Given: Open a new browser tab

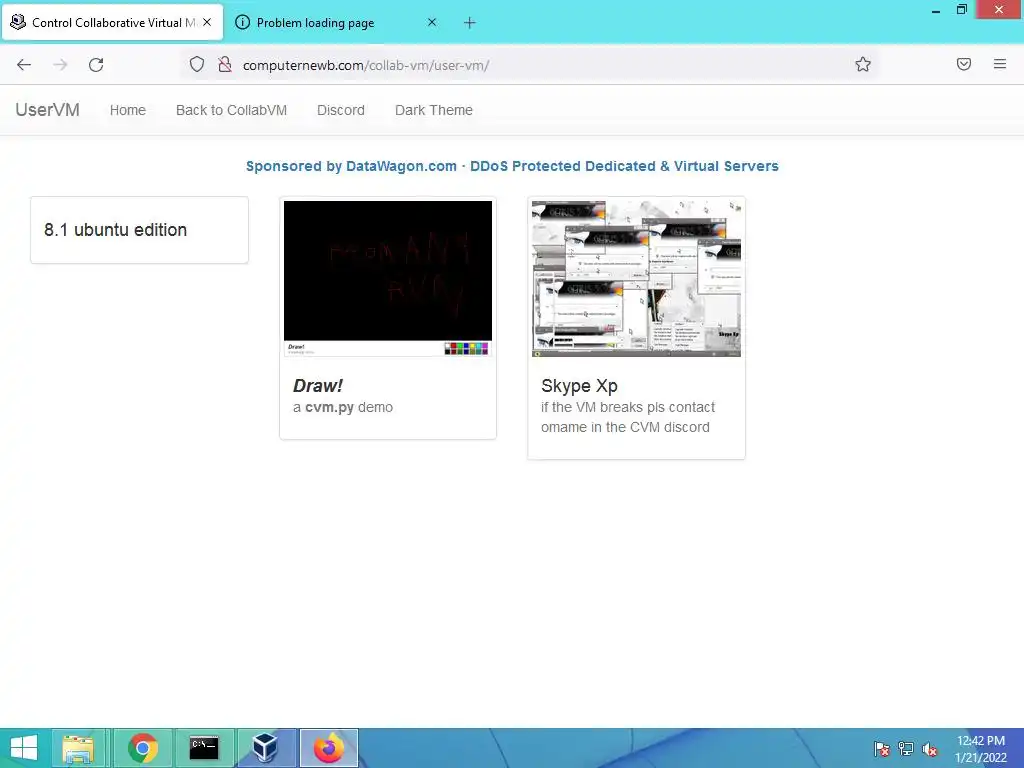Looking at the screenshot, I should click(x=470, y=23).
